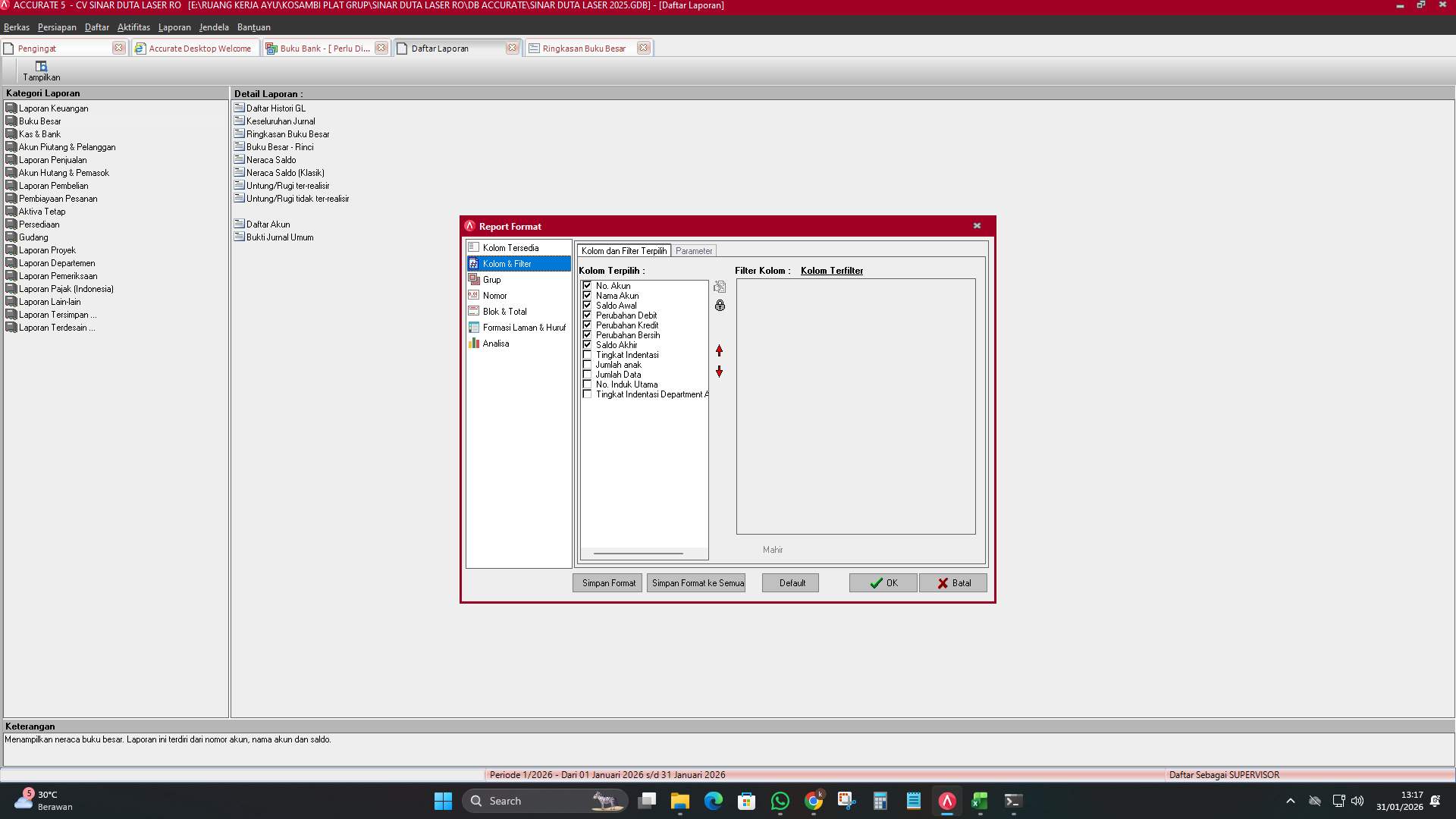Switch to the Parameter tab
Viewport: 1456px width, 819px height.
click(693, 250)
